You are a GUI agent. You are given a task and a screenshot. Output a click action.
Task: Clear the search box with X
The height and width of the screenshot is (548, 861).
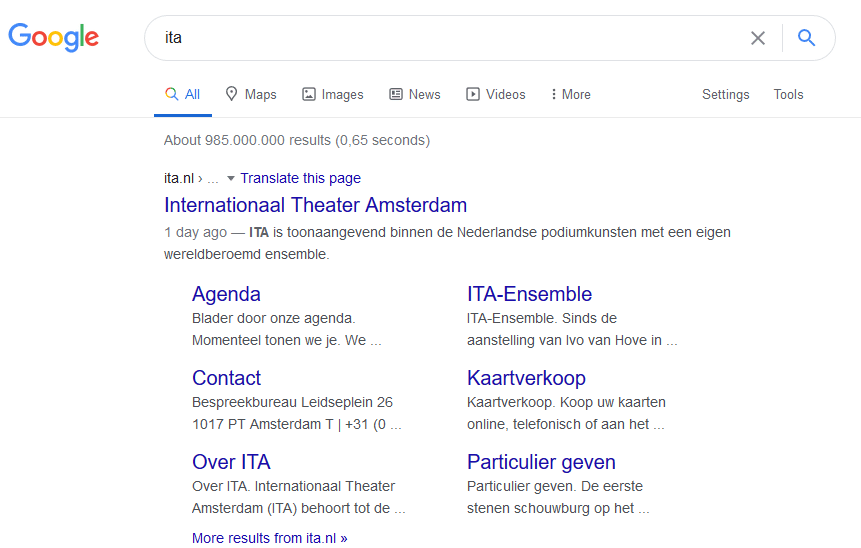click(758, 38)
